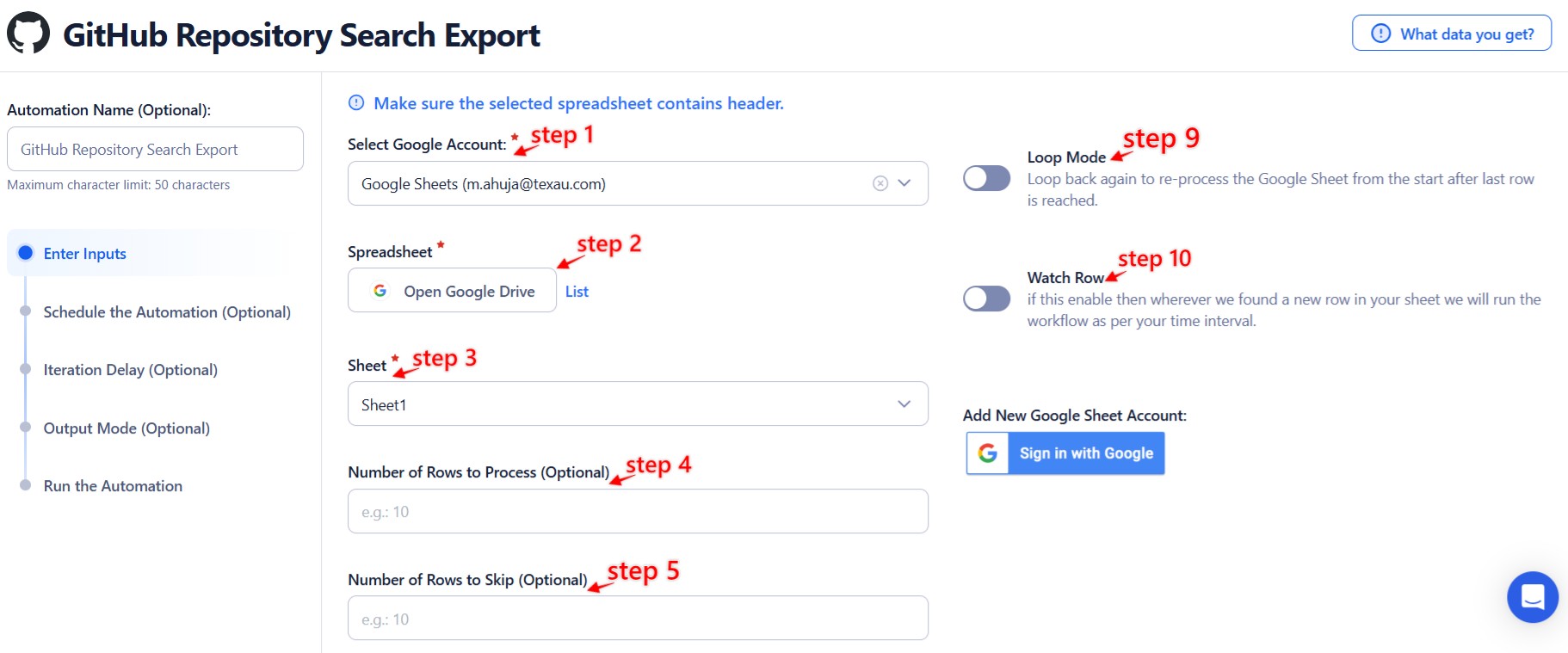1568x653 pixels.
Task: Jump to Run the Automation step
Action: (113, 486)
